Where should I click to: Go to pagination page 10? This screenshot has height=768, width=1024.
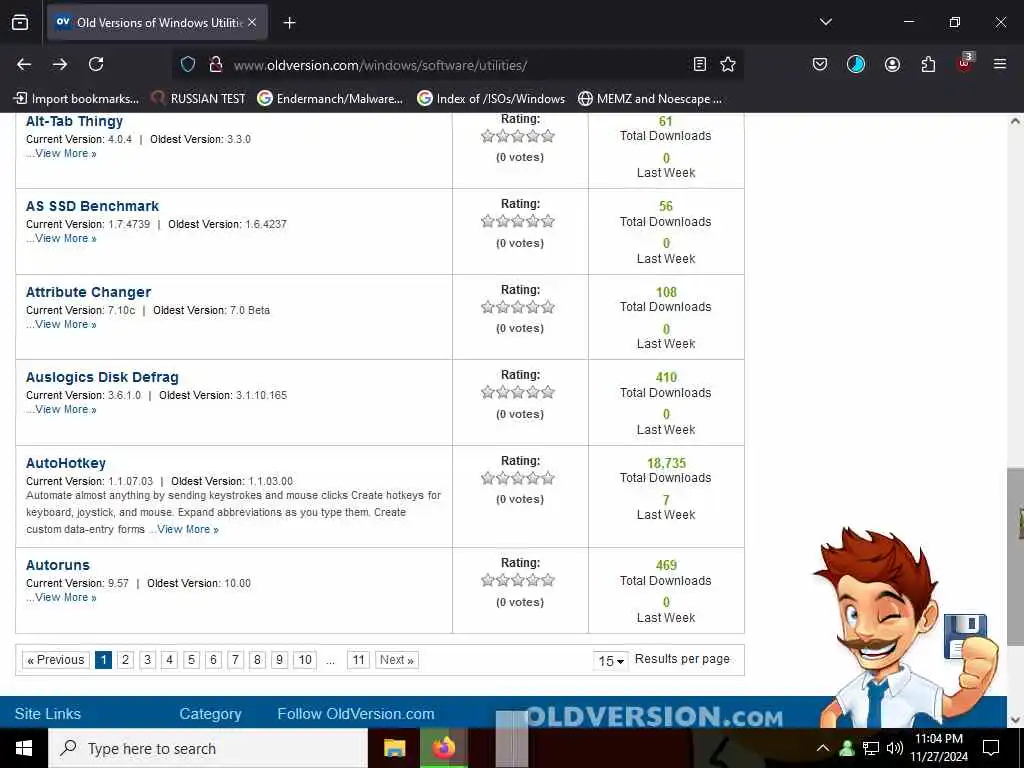(305, 660)
